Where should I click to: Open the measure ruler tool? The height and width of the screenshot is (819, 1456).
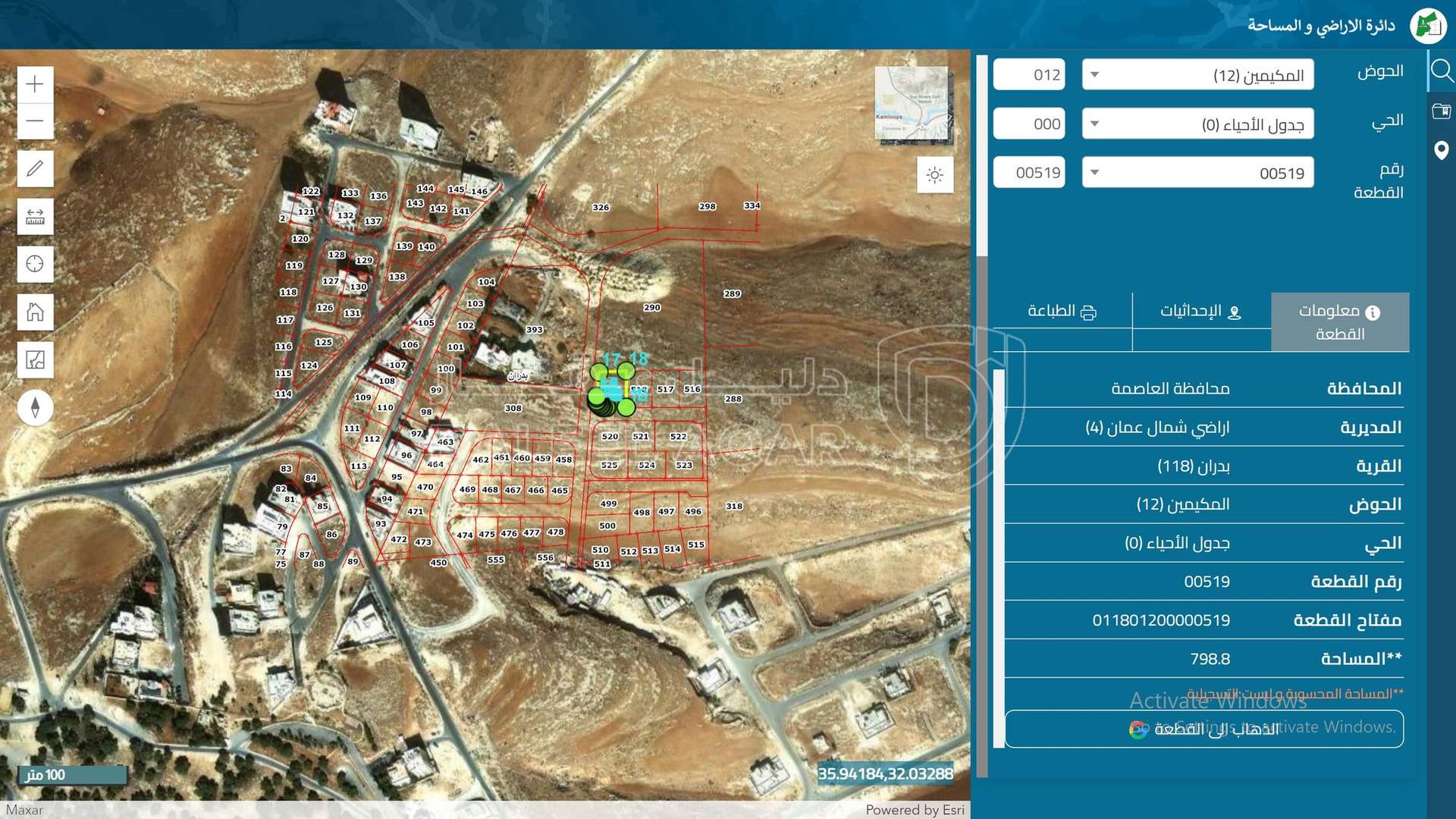tap(35, 217)
